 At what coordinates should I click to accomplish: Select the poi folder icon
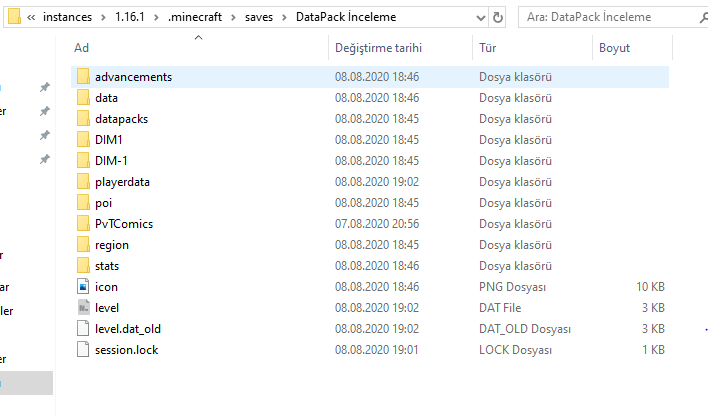pyautogui.click(x=83, y=203)
